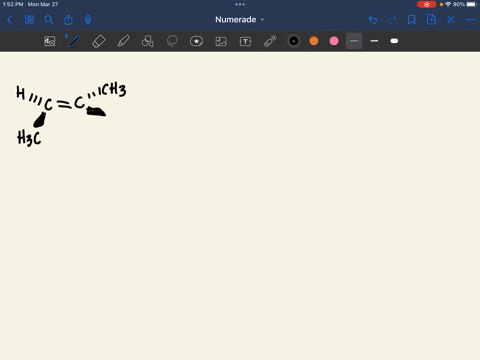
Task: Open the Numerade title dropdown
Action: click(x=240, y=20)
